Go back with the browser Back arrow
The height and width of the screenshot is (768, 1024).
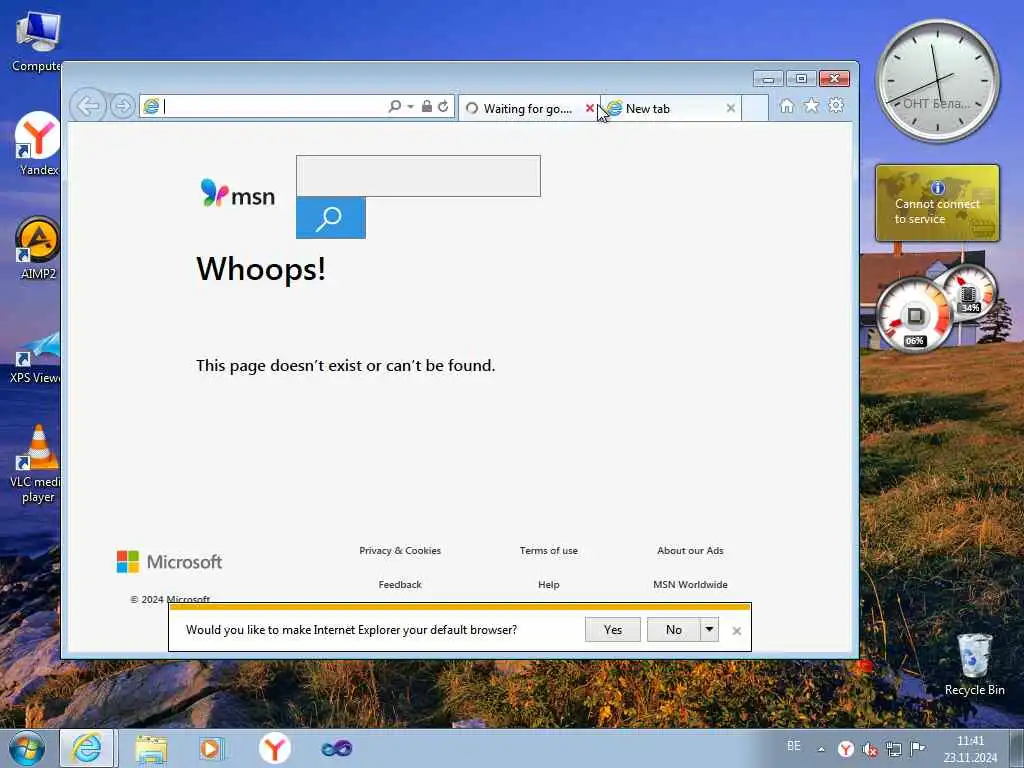[x=88, y=106]
